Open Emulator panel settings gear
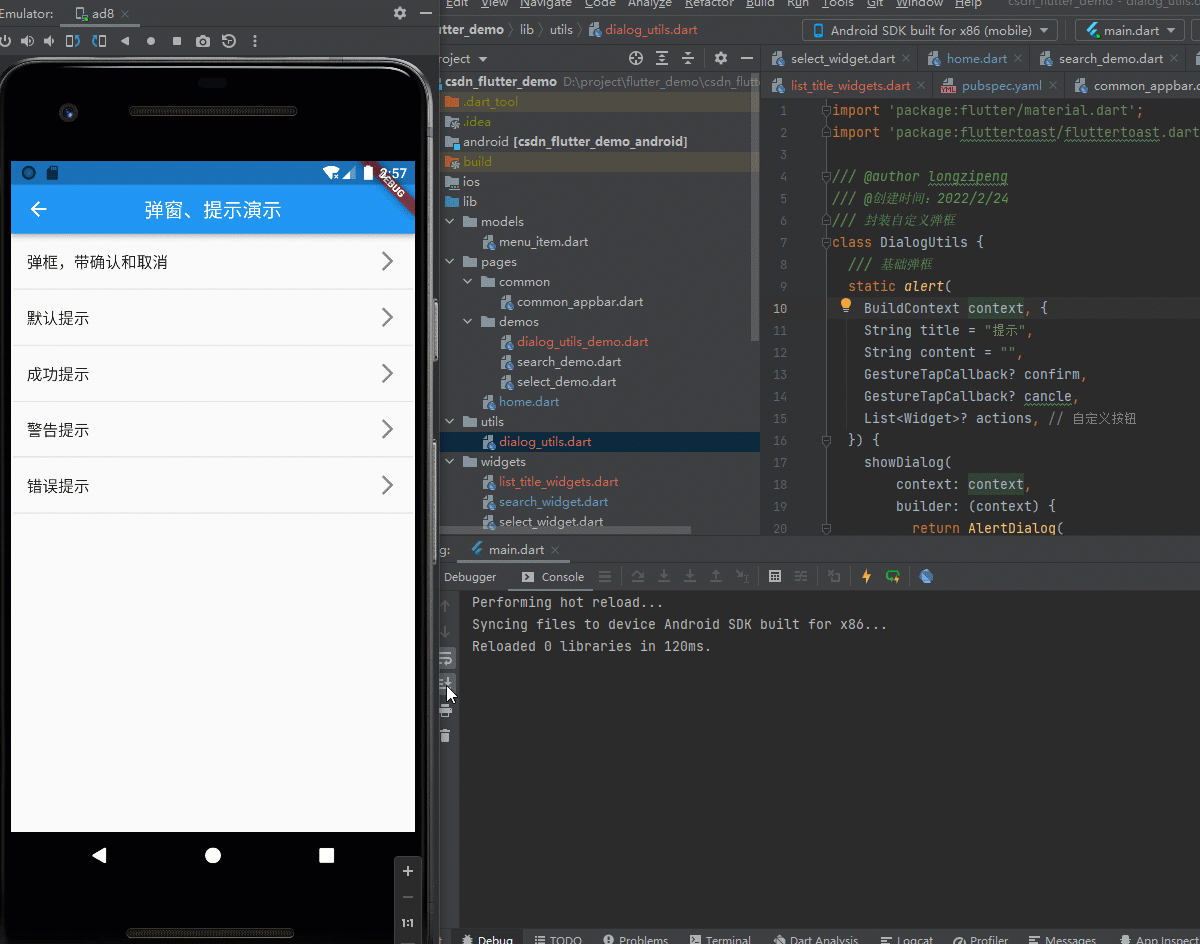The image size is (1200, 944). click(x=400, y=13)
